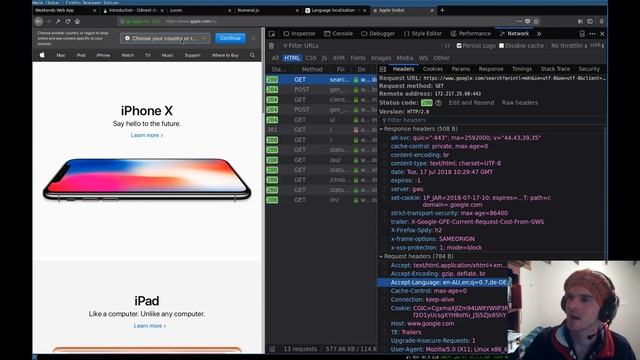
Task: Open the No throttling dropdown
Action: pyautogui.click(x=569, y=46)
